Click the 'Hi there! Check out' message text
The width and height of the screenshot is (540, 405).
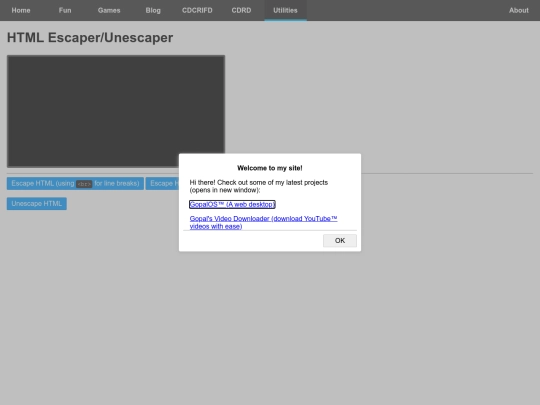coord(259,186)
